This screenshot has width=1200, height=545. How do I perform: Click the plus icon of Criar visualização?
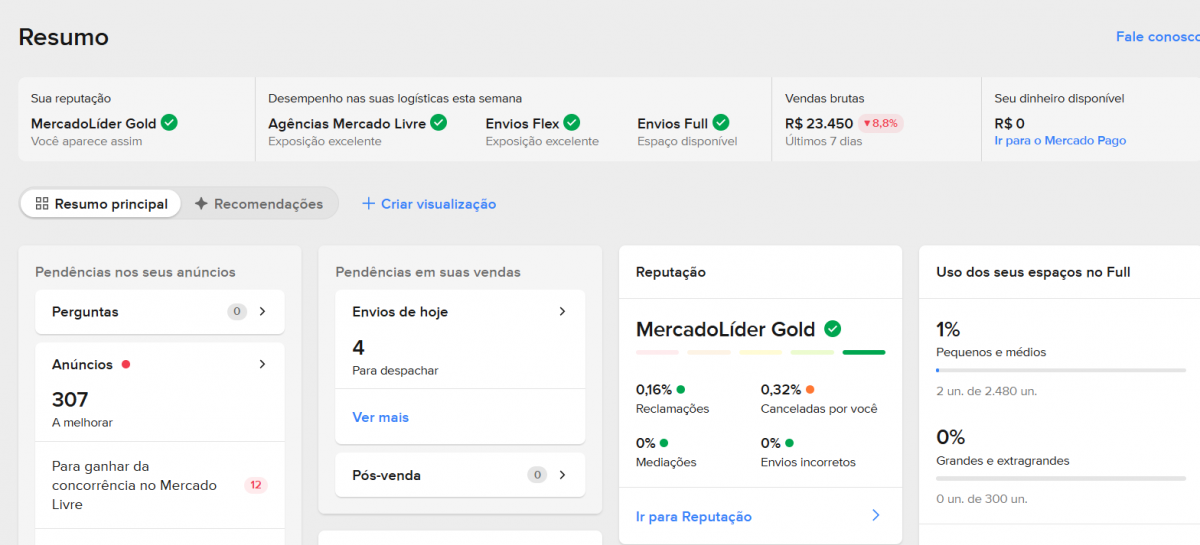368,204
